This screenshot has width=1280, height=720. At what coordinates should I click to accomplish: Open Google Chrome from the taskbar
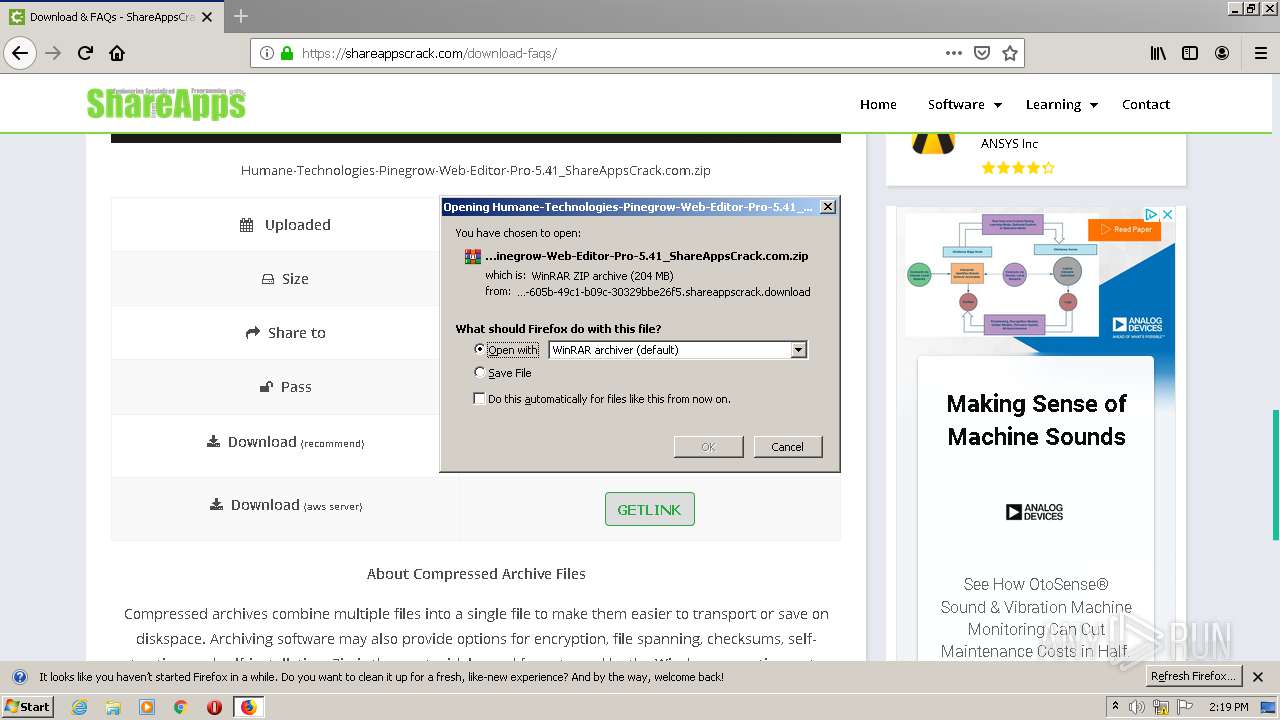point(180,707)
